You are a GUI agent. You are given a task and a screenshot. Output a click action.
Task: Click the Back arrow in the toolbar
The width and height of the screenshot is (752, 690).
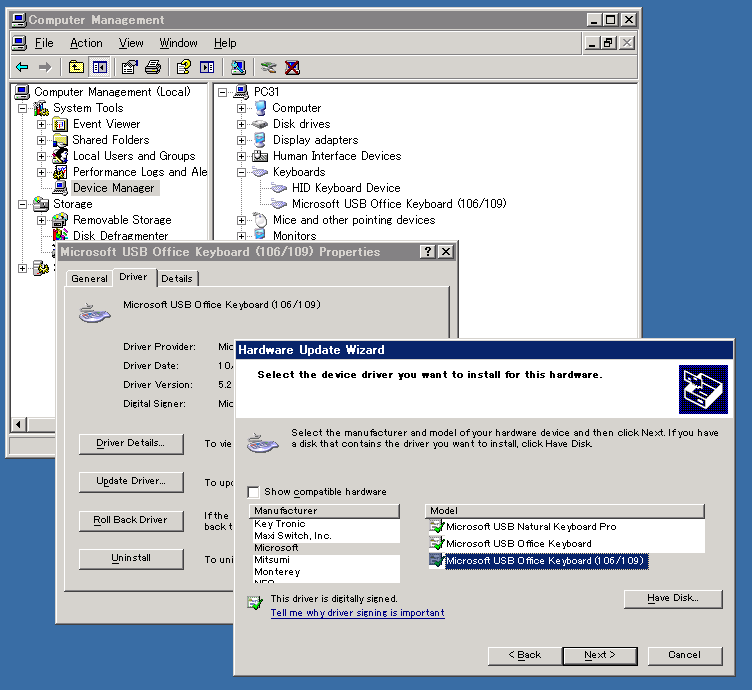[x=22, y=67]
